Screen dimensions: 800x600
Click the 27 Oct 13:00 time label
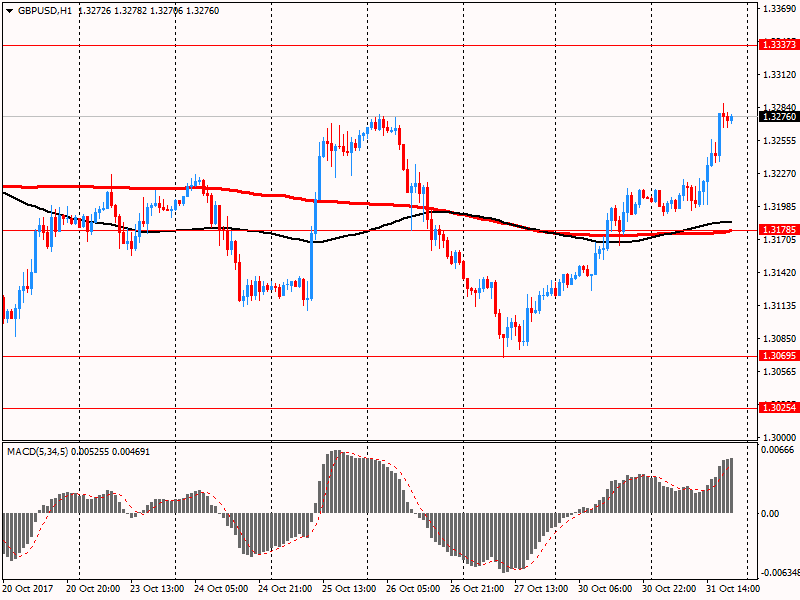[x=541, y=589]
